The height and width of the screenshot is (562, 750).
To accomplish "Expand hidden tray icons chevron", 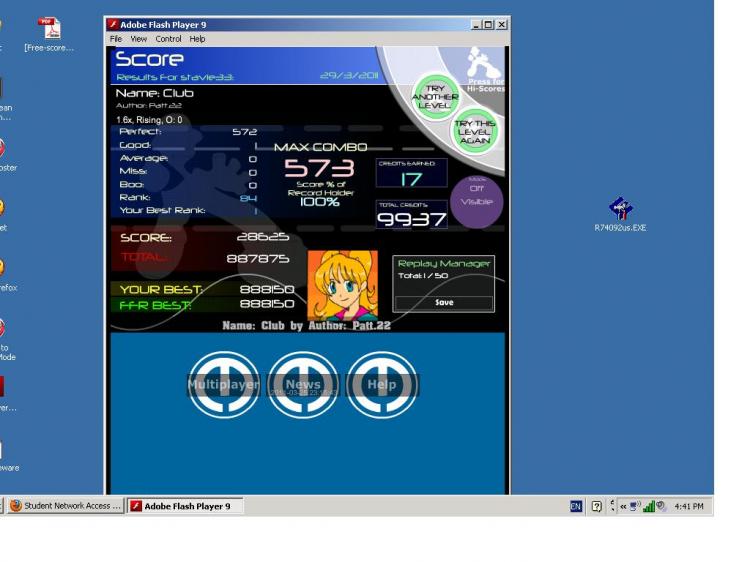I will coord(623,506).
